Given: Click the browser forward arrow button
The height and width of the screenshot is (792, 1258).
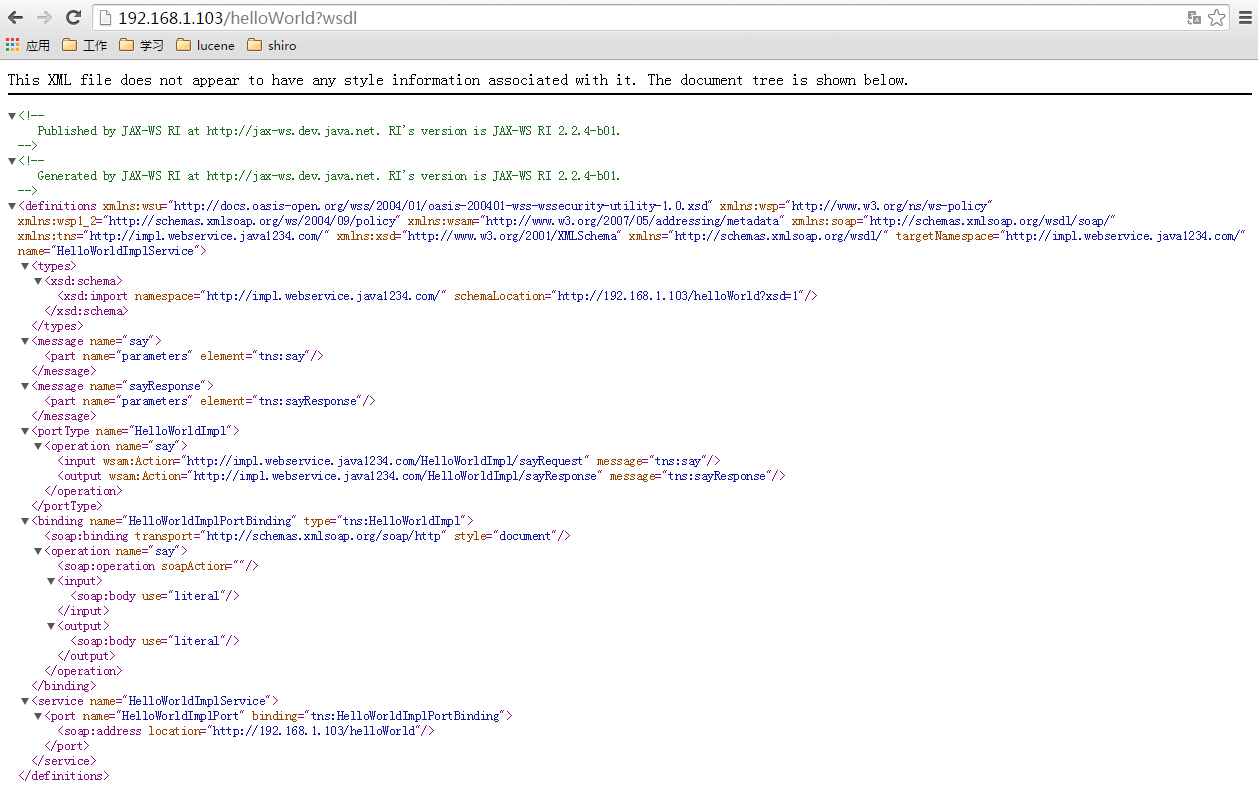Looking at the screenshot, I should tap(44, 18).
